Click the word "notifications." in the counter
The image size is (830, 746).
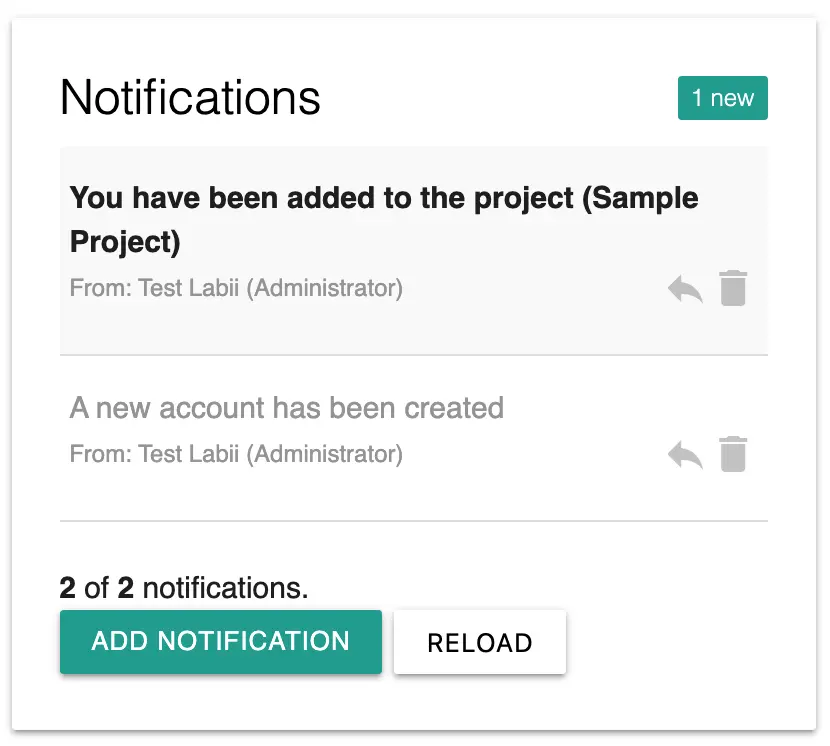coord(225,588)
